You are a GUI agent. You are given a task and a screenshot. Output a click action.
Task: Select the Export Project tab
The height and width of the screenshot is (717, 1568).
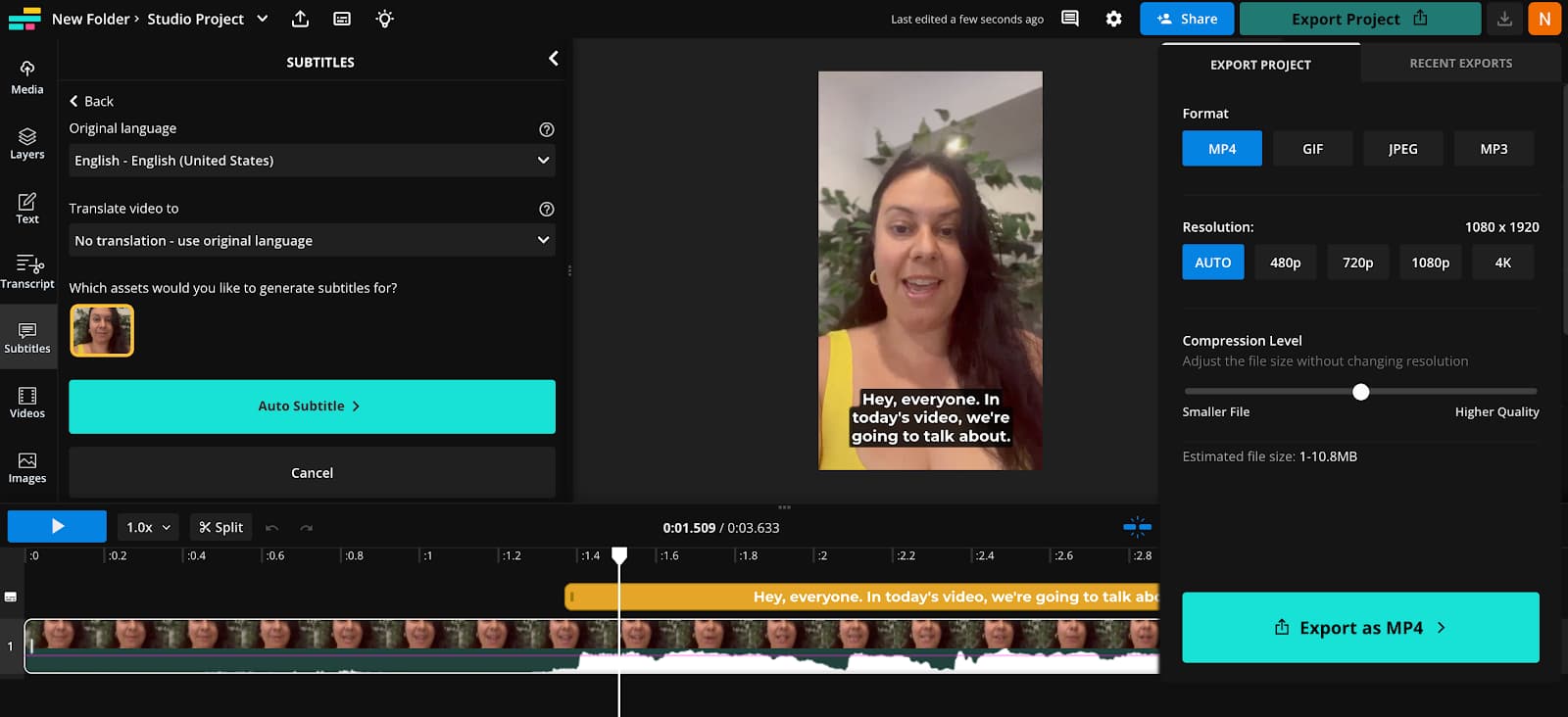[1260, 65]
